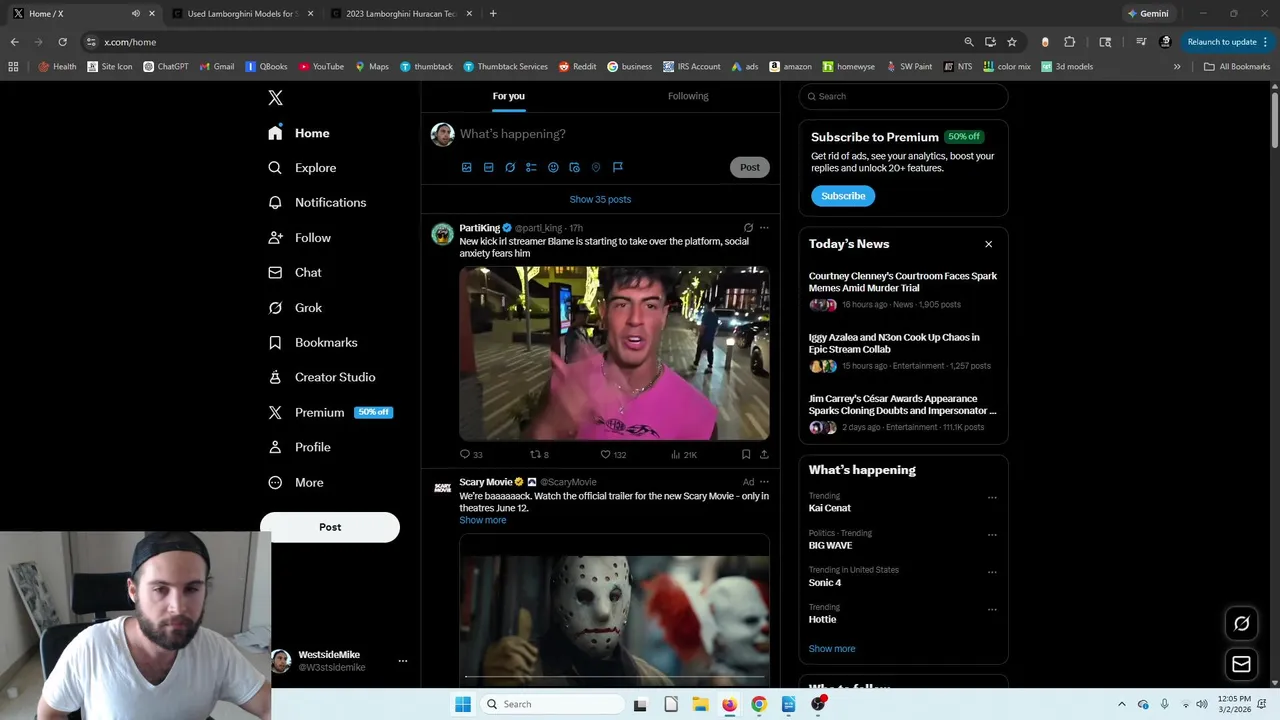Expand the More menu in sidebar
Image resolution: width=1280 pixels, height=720 pixels.
[296, 482]
